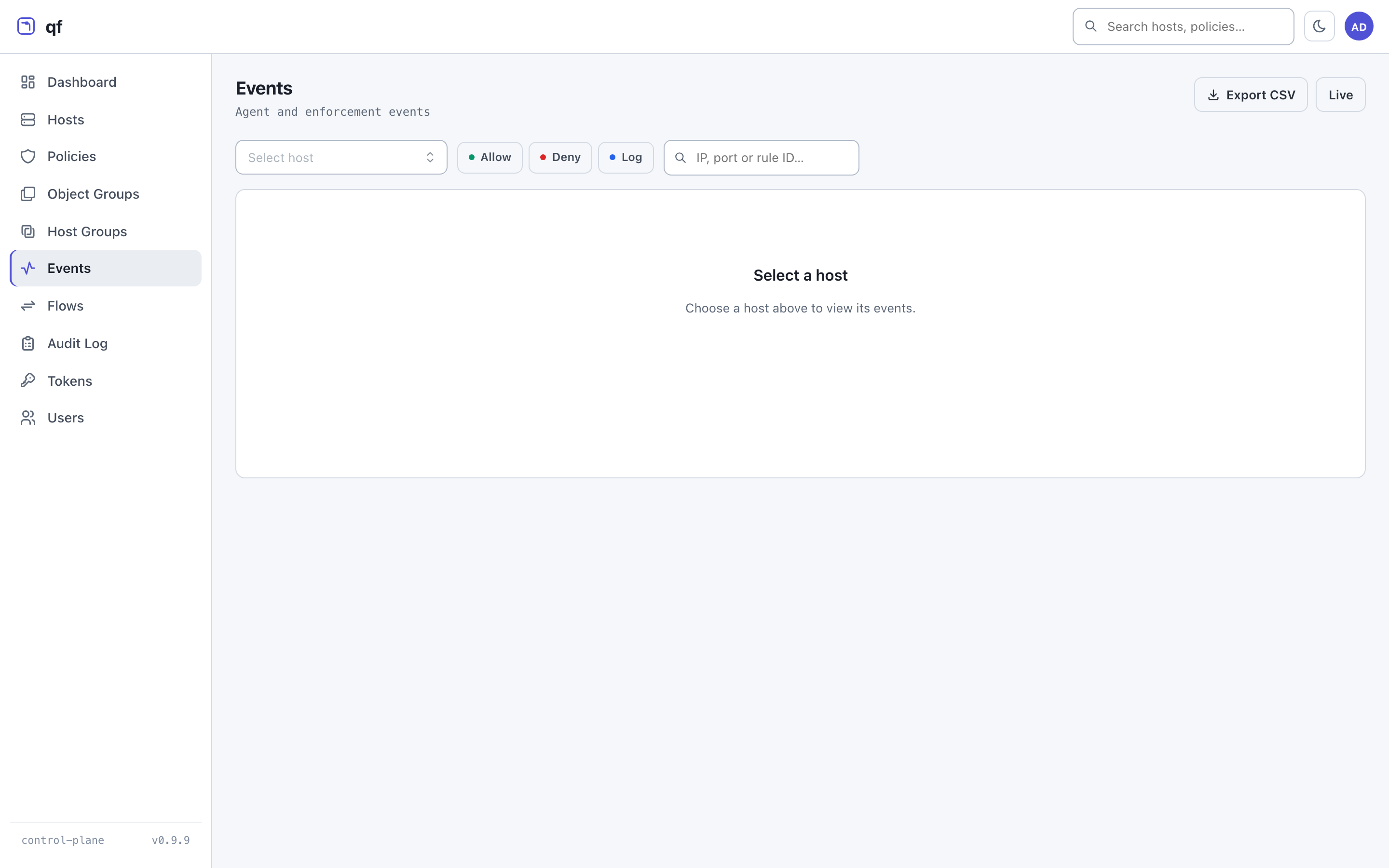The width and height of the screenshot is (1389, 868).
Task: Click the Policies shield icon
Action: click(28, 156)
